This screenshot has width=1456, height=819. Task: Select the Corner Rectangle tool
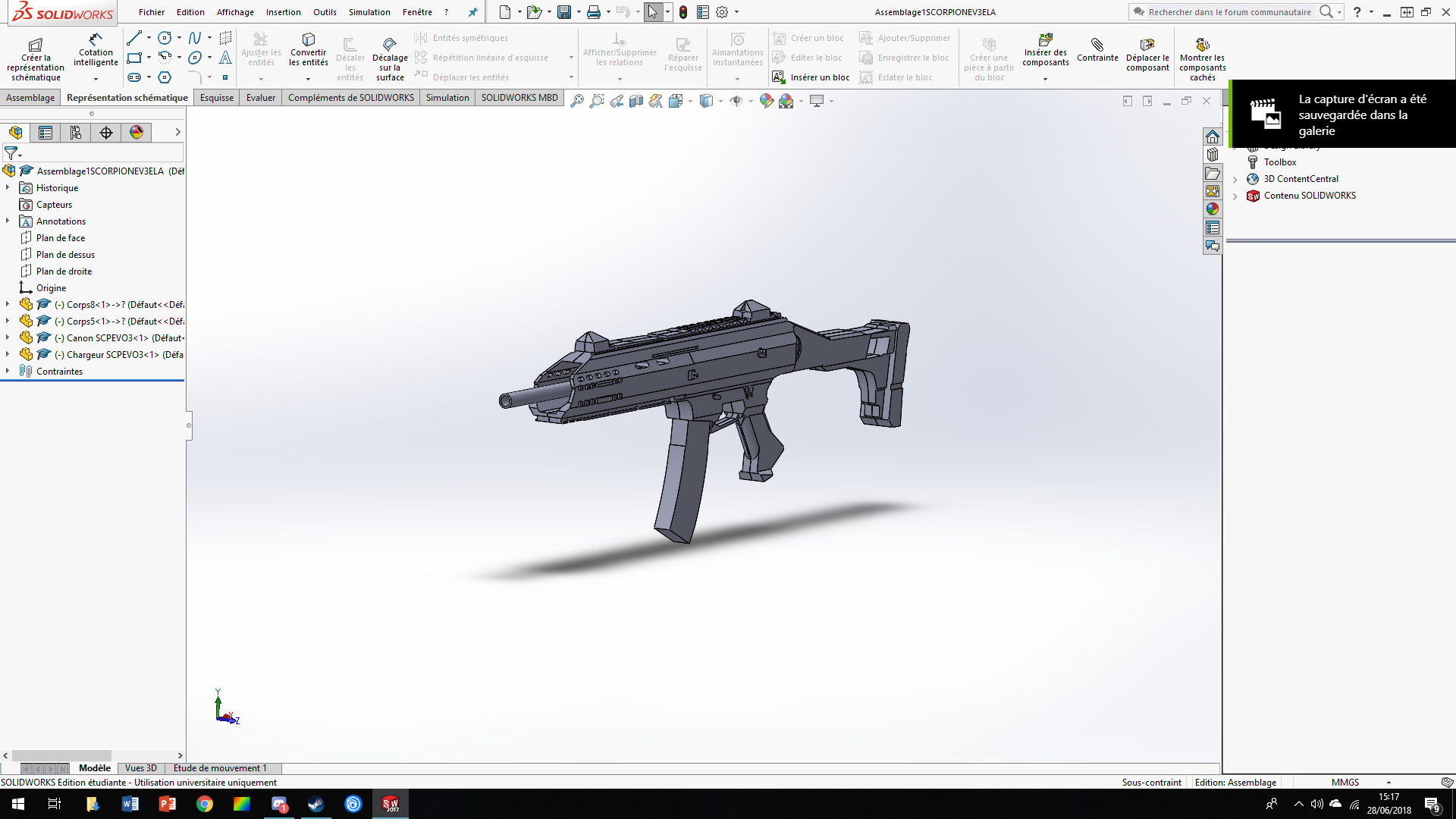point(135,58)
